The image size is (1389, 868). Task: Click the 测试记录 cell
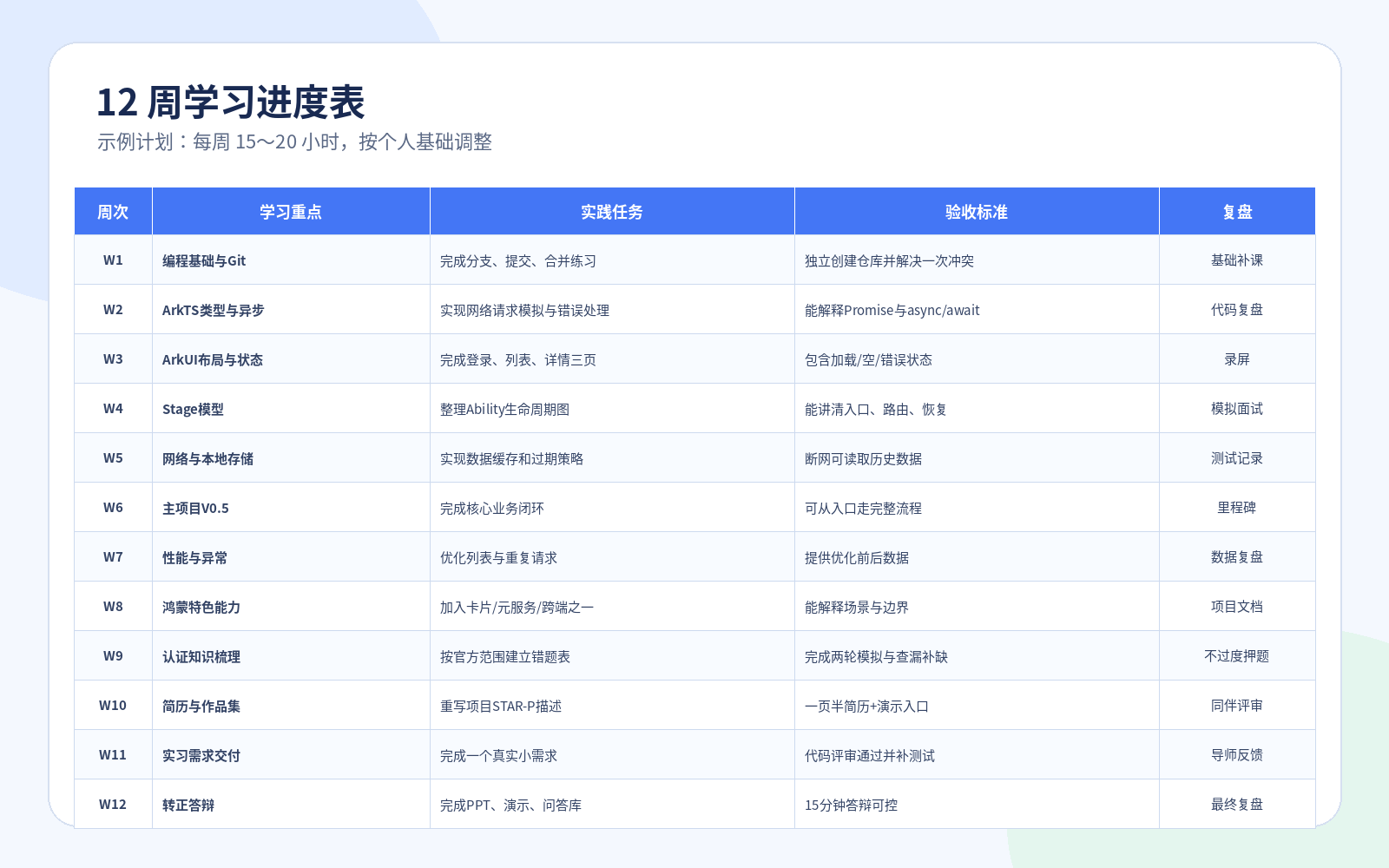1237,457
